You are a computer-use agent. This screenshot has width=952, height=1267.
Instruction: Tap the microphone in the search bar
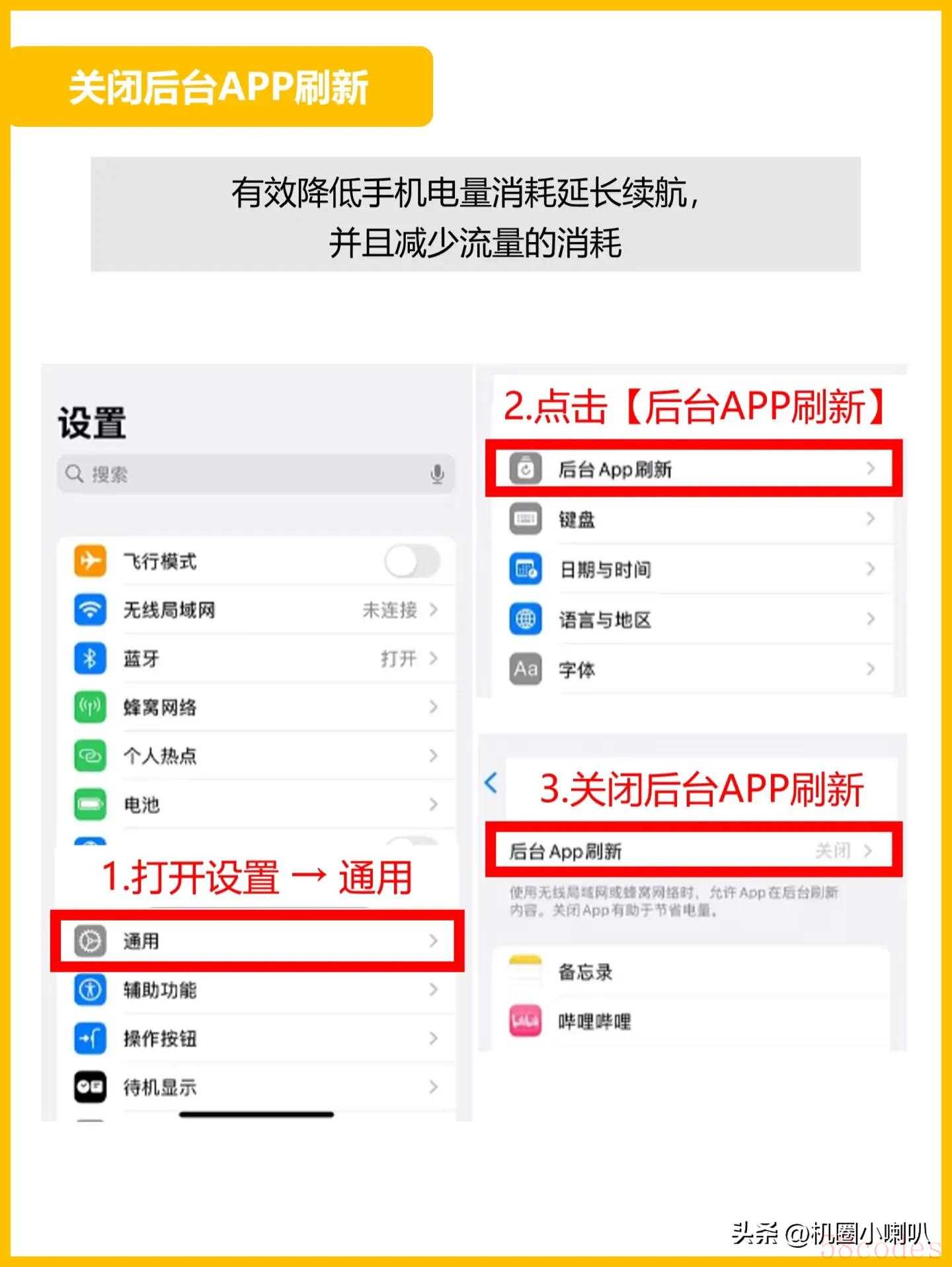pos(437,474)
